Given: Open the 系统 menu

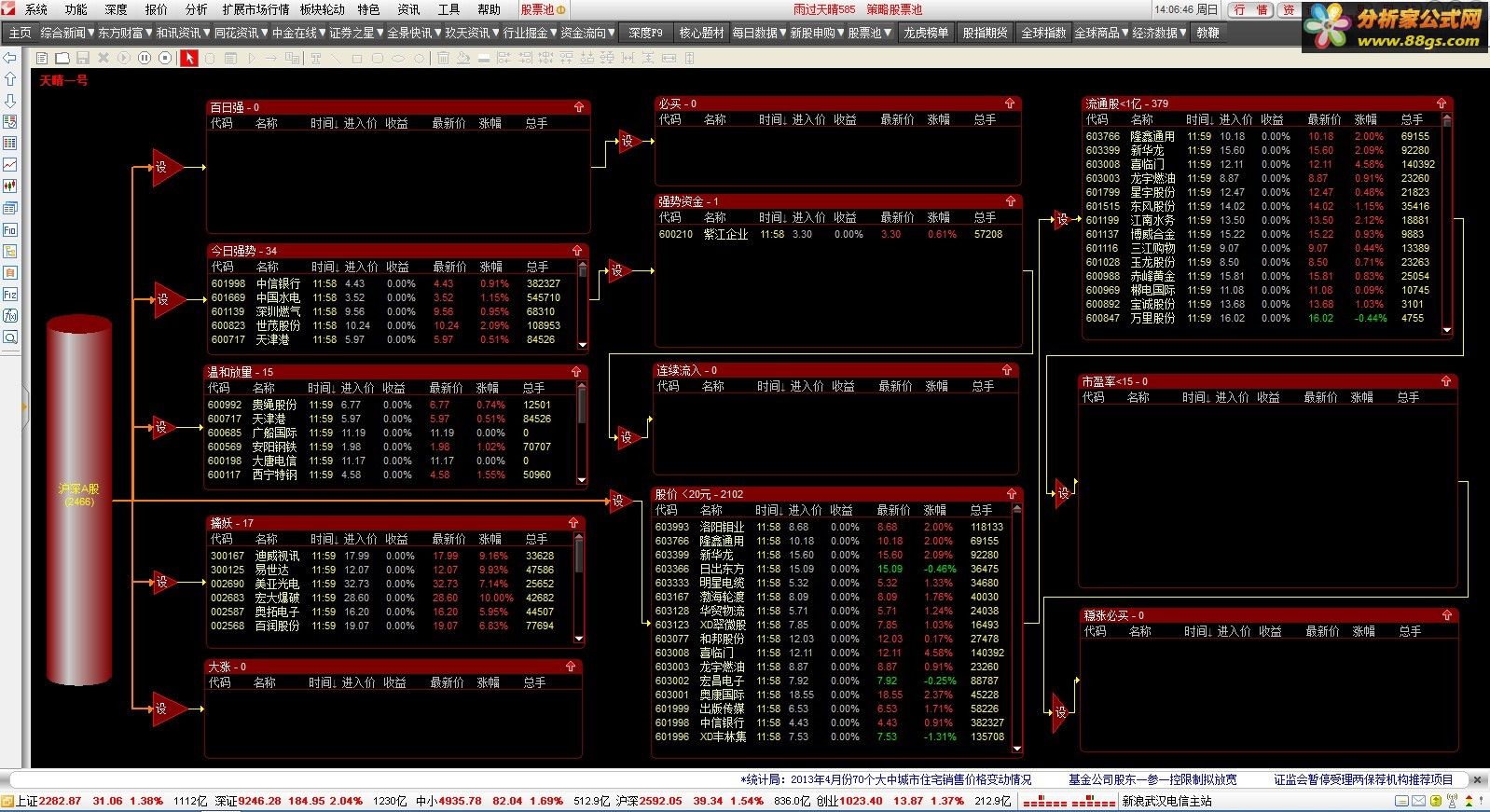Looking at the screenshot, I should [x=36, y=9].
